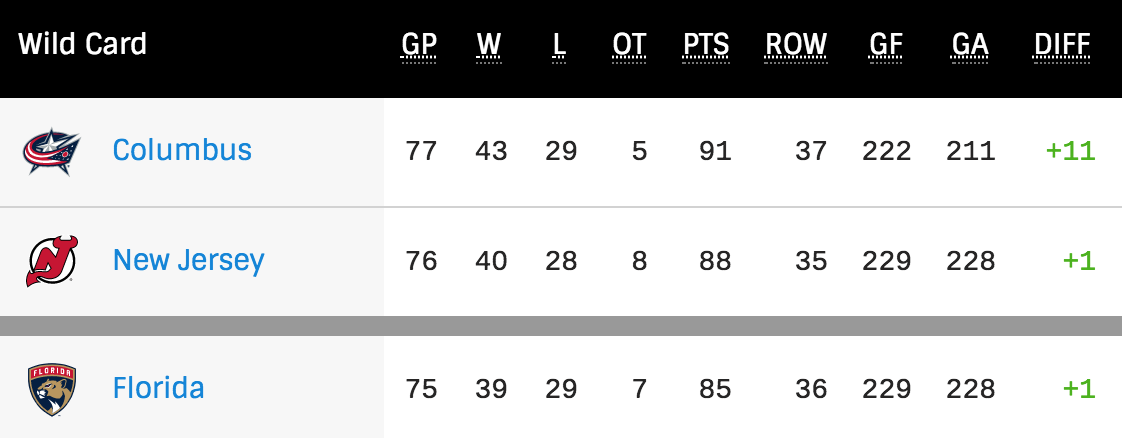The image size is (1122, 438).
Task: Click Columbus's +11 goal differential
Action: coord(1070,151)
